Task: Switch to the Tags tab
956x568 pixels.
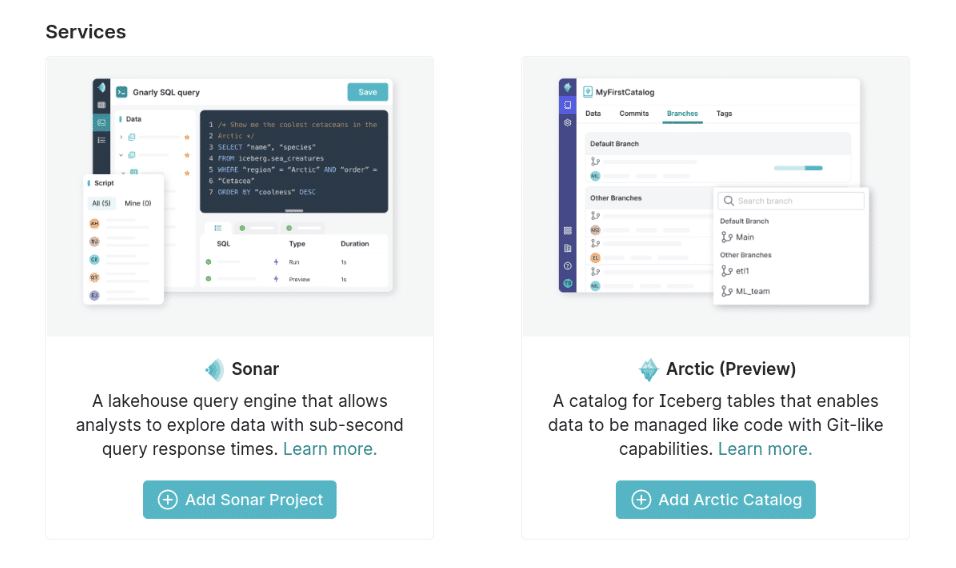Action: coord(724,113)
